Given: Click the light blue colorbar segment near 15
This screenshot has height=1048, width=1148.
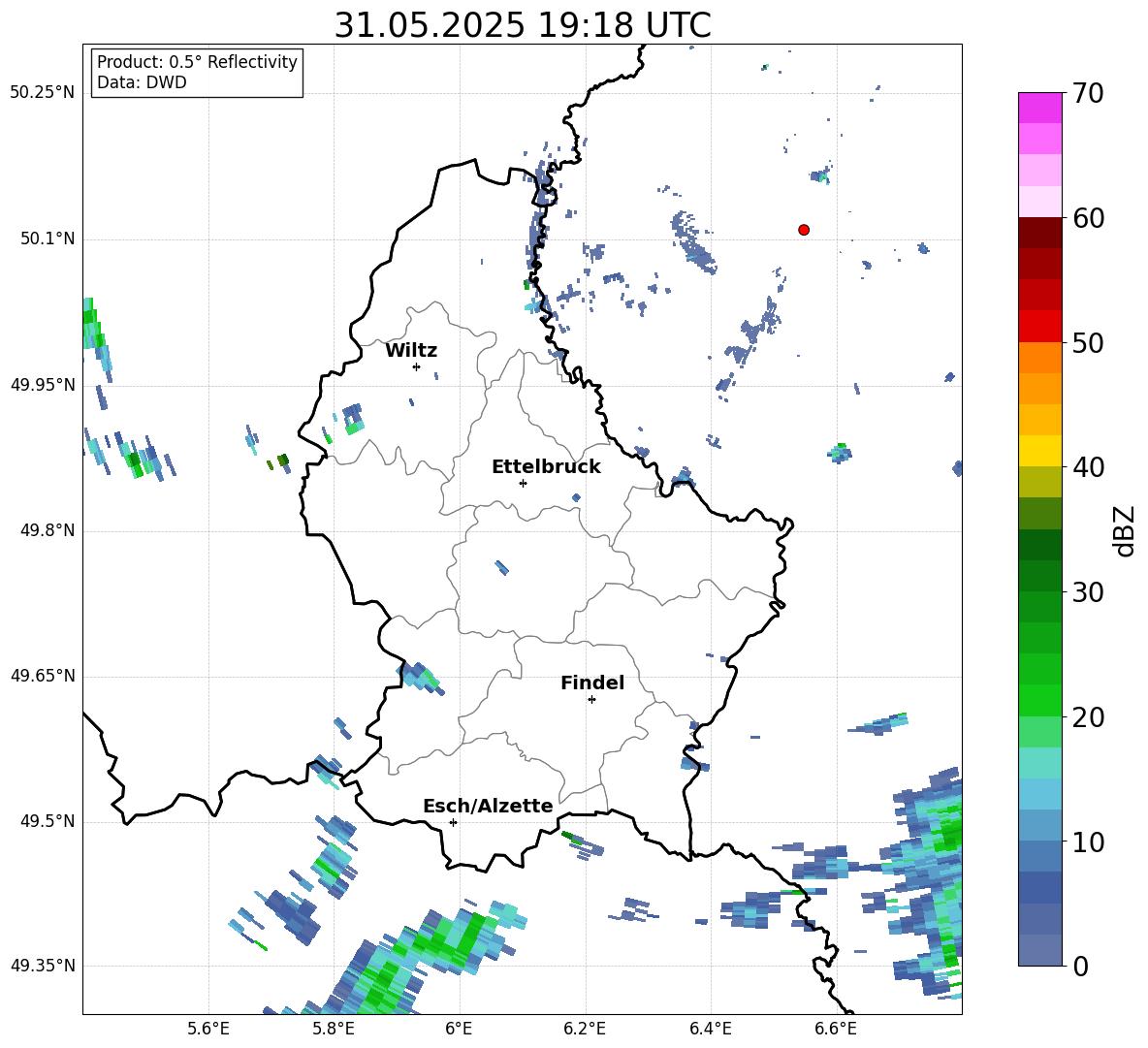Looking at the screenshot, I should [1039, 794].
